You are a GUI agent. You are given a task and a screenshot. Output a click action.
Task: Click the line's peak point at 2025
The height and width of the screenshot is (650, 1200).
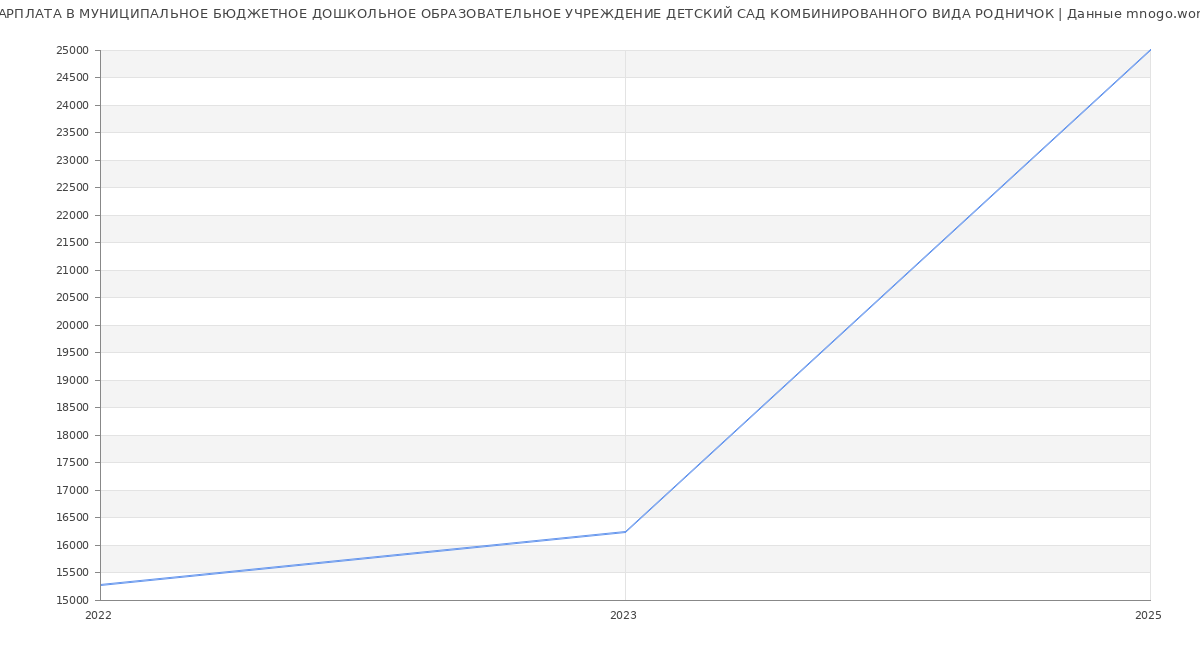click(1150, 50)
